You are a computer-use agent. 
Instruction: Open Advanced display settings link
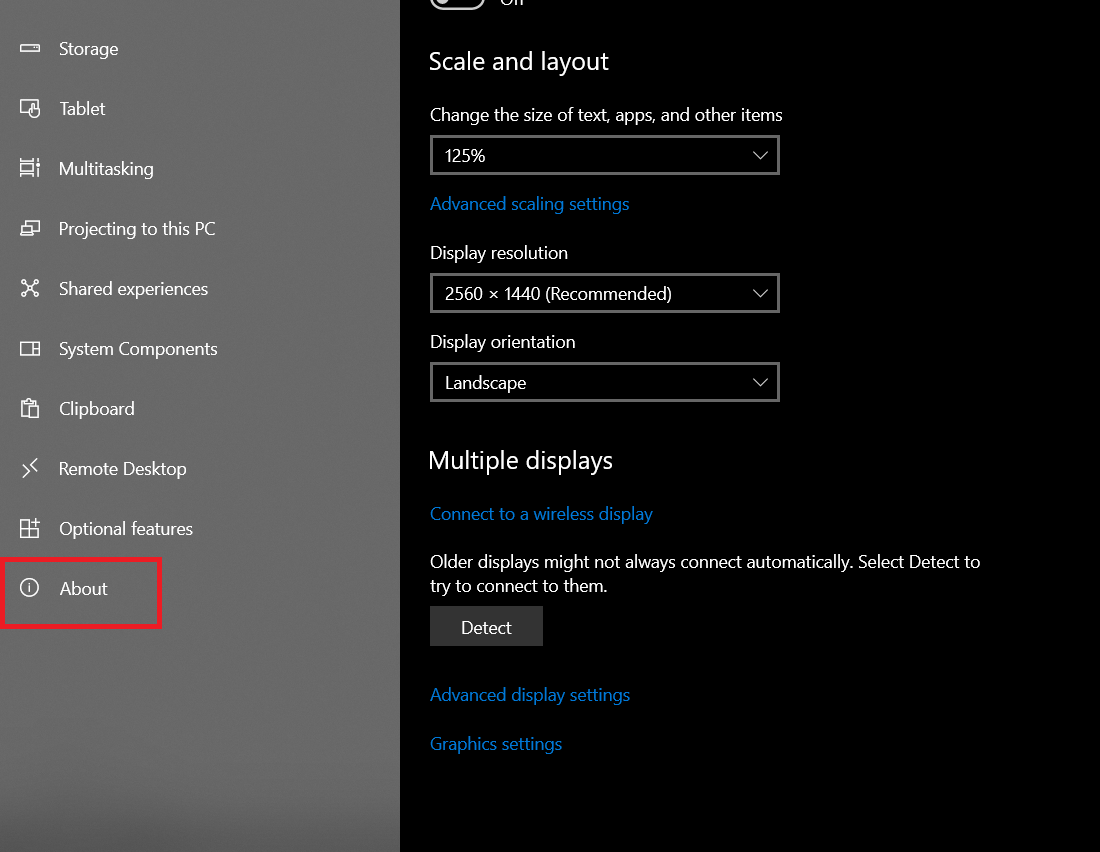530,695
